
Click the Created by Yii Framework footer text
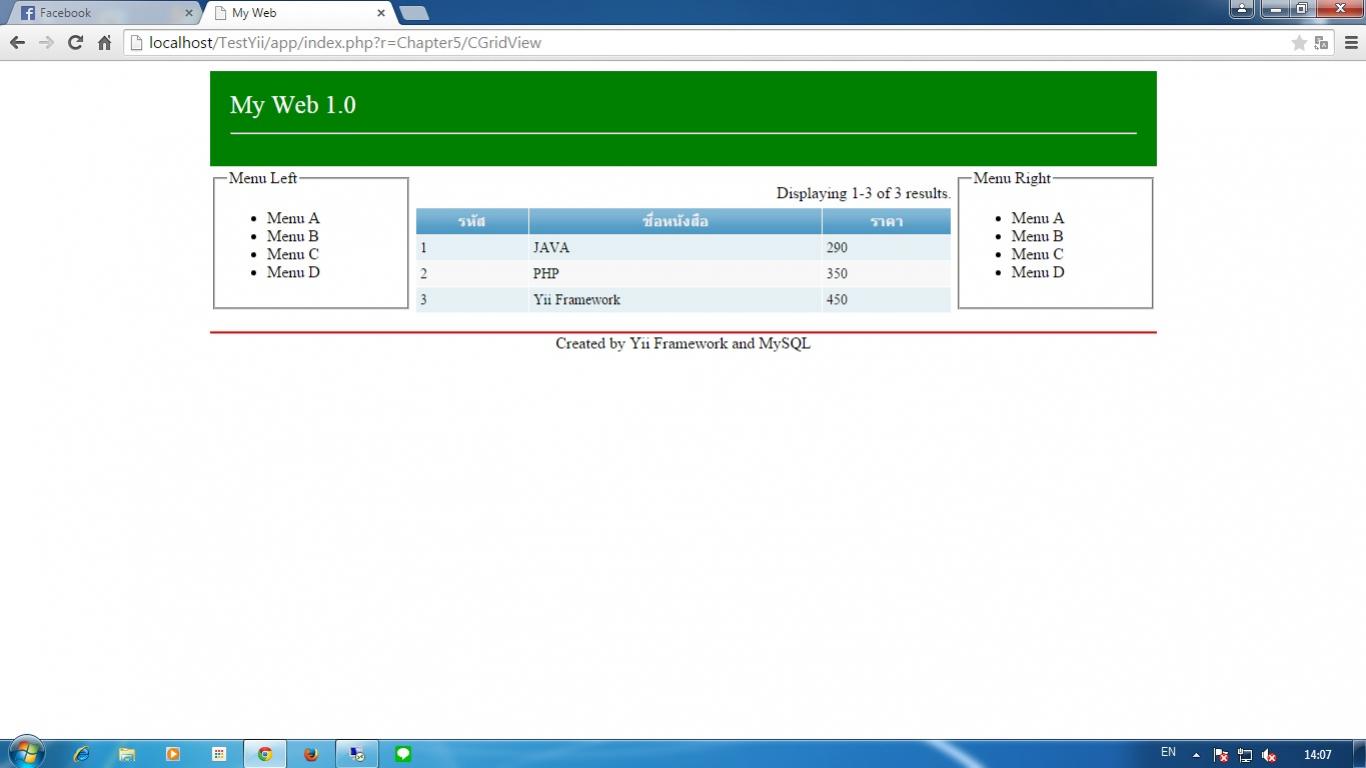pos(683,343)
